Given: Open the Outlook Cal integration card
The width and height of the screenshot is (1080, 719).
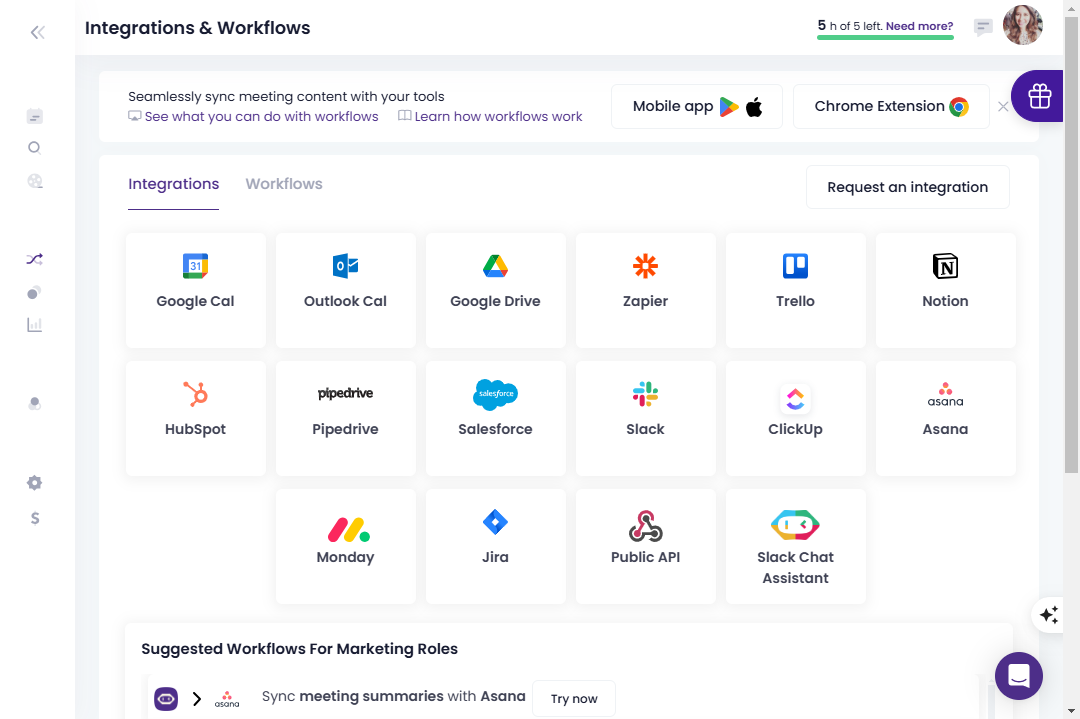Looking at the screenshot, I should [x=346, y=290].
